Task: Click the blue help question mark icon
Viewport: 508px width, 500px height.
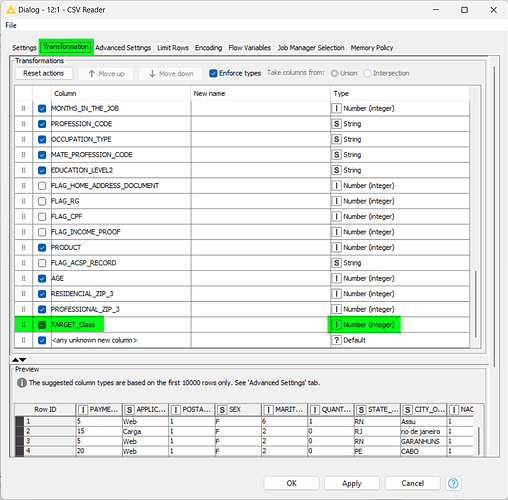Action: pos(453,483)
